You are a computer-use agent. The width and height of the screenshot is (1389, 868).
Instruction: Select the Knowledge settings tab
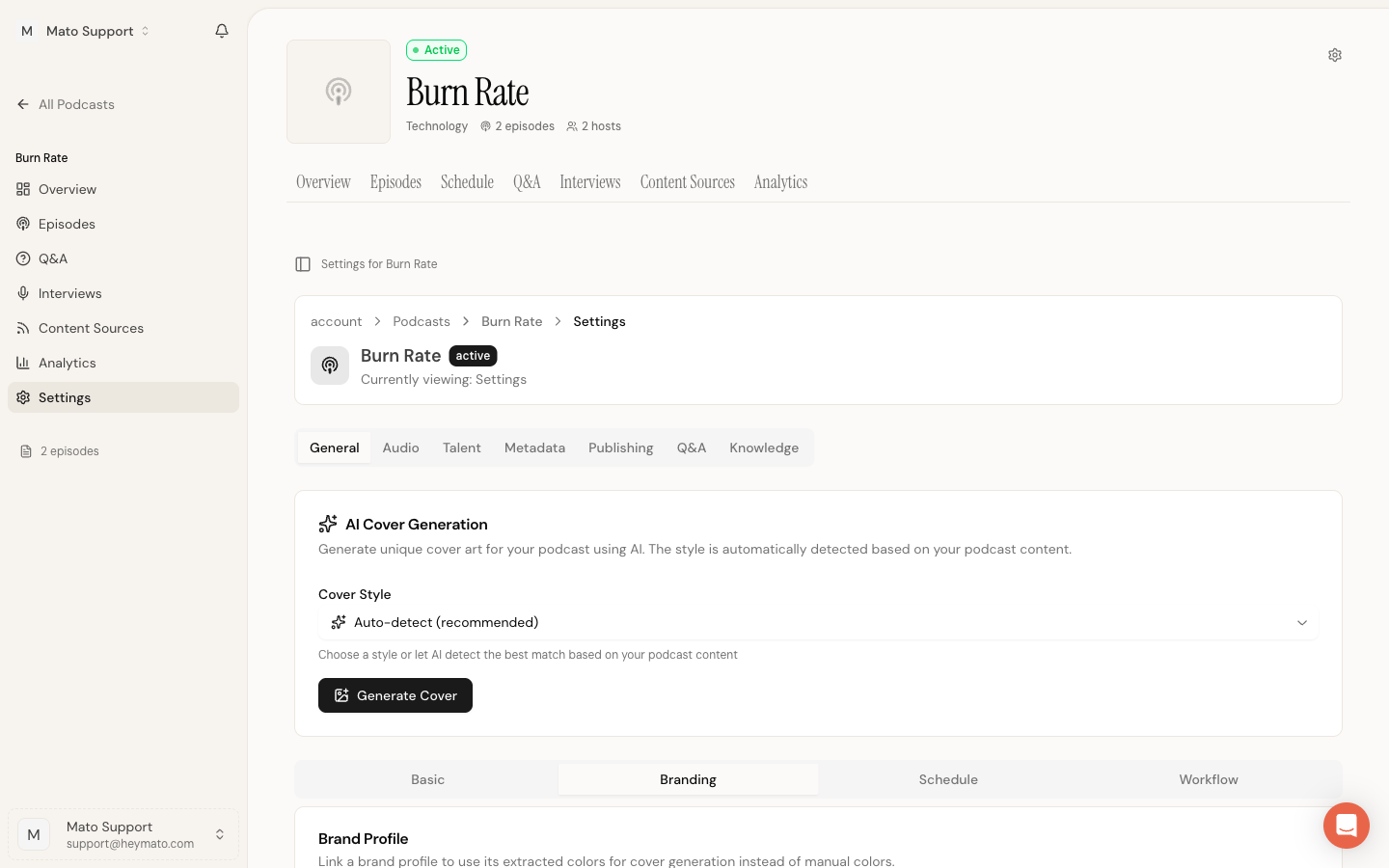pyautogui.click(x=764, y=448)
